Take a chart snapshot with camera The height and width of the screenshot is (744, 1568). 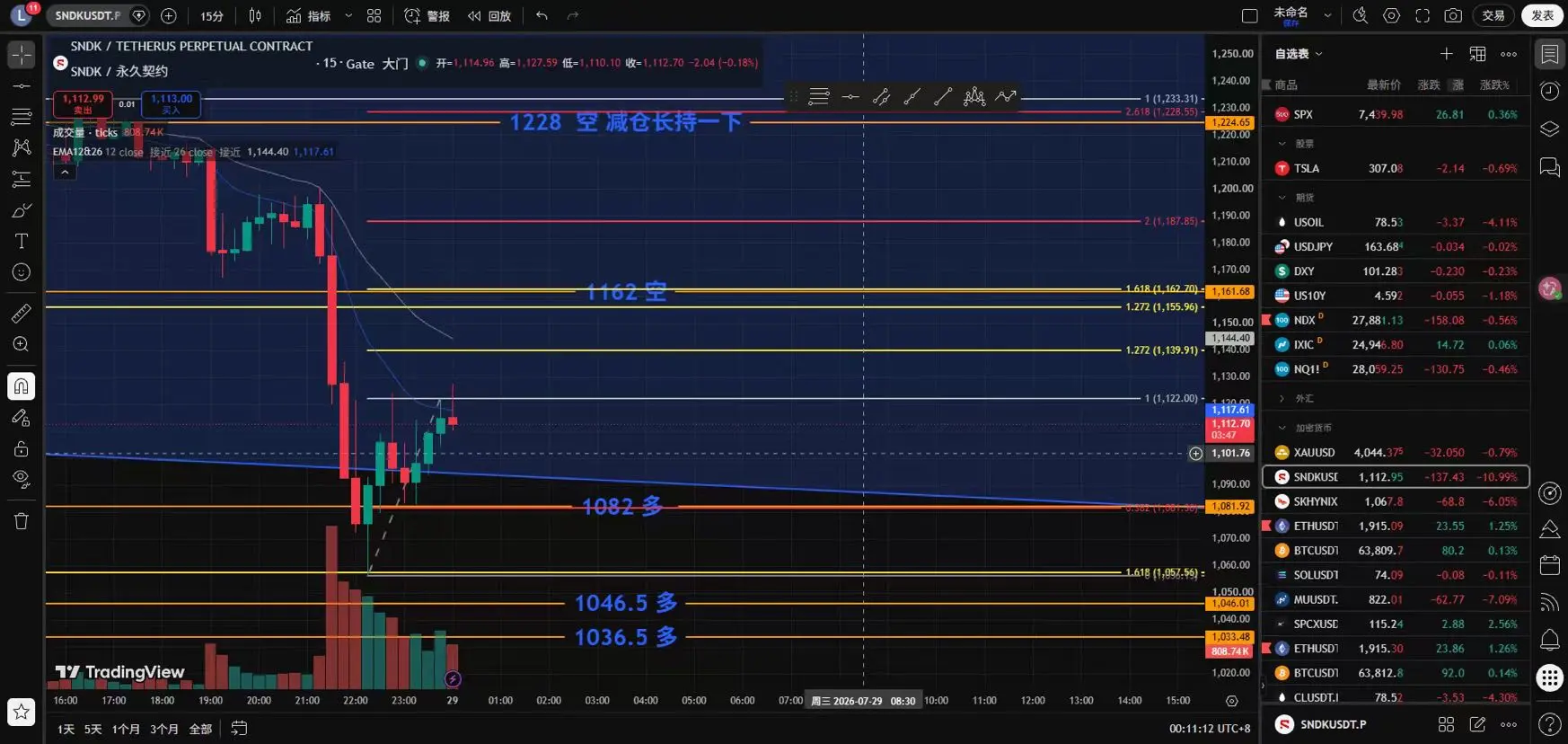(x=1453, y=15)
